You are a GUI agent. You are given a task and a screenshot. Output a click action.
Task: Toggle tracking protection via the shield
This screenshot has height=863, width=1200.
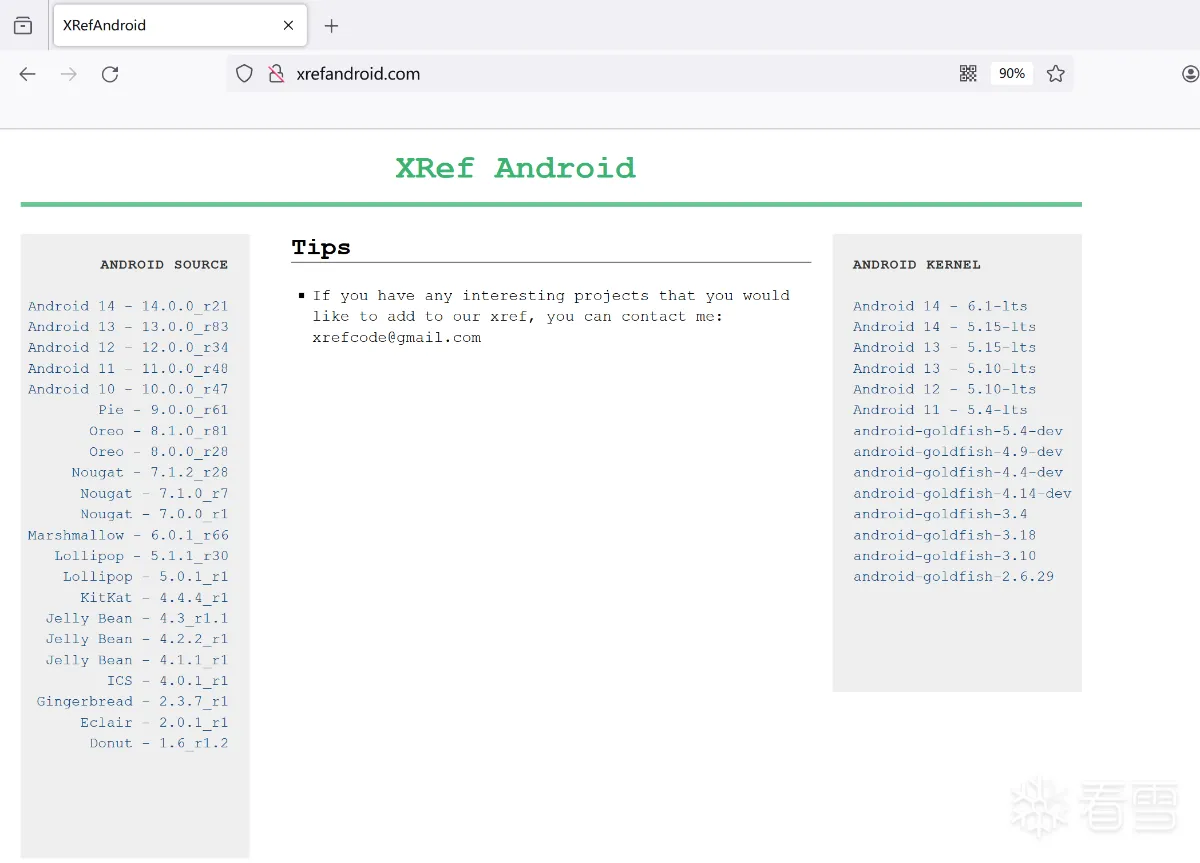[243, 73]
